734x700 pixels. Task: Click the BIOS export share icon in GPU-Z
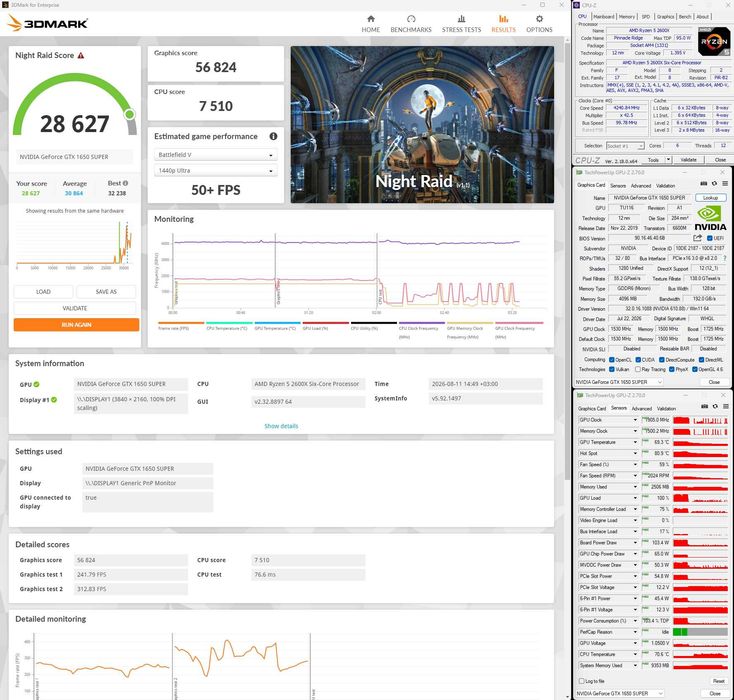pyautogui.click(x=697, y=238)
